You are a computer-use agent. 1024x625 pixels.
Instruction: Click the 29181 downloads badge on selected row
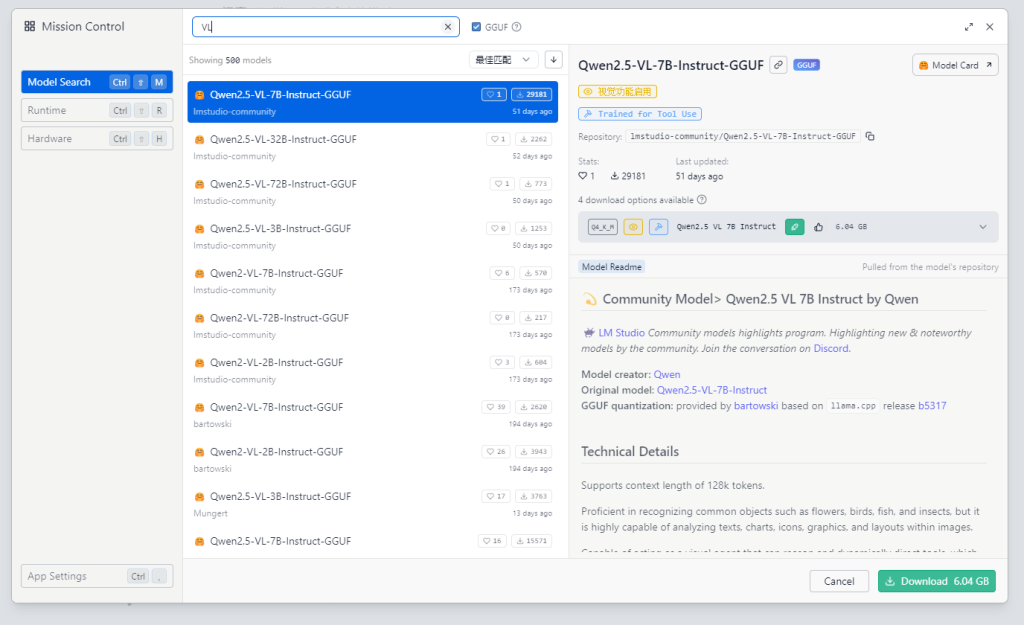pyautogui.click(x=532, y=95)
